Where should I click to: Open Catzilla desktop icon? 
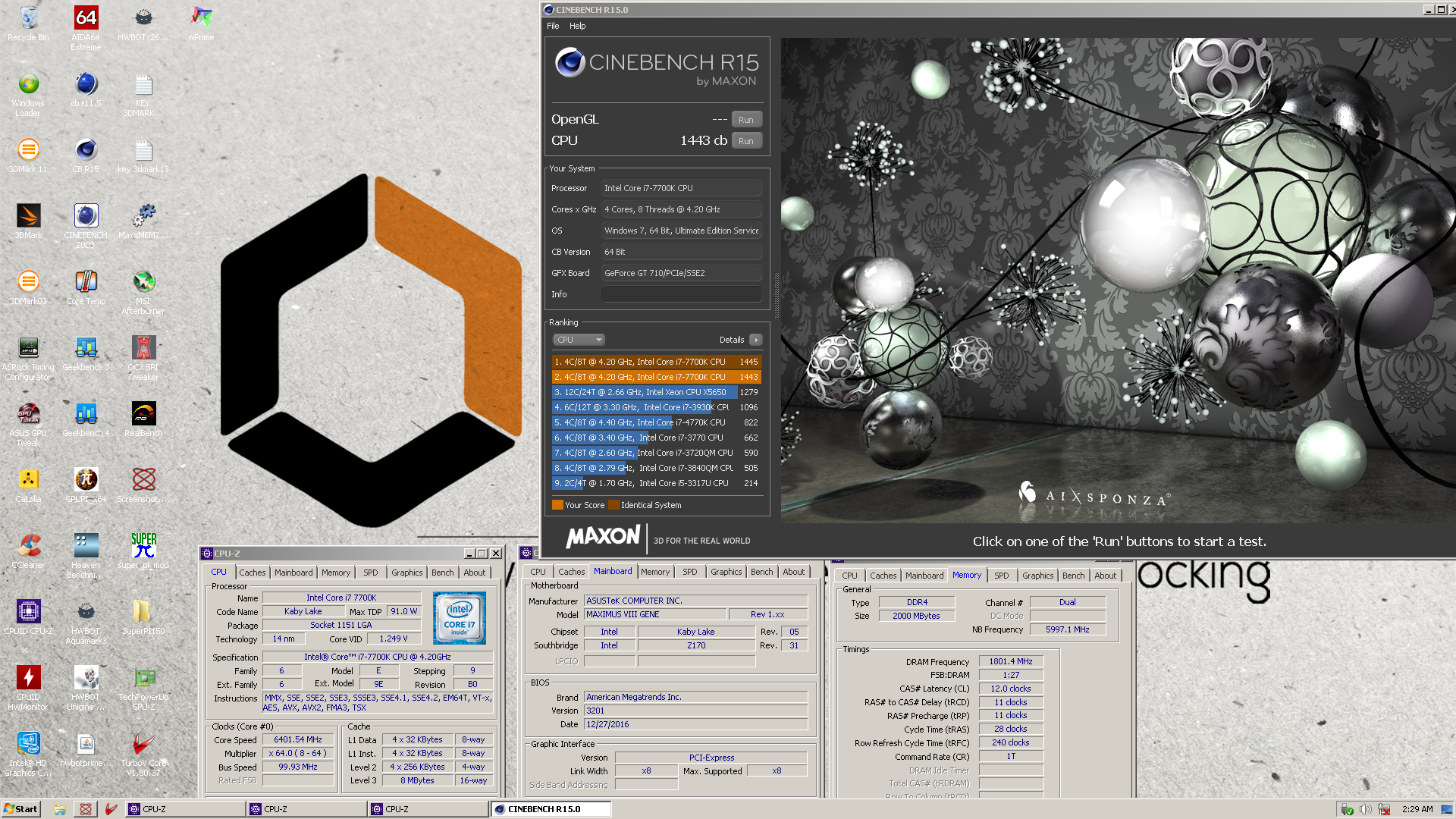(28, 486)
